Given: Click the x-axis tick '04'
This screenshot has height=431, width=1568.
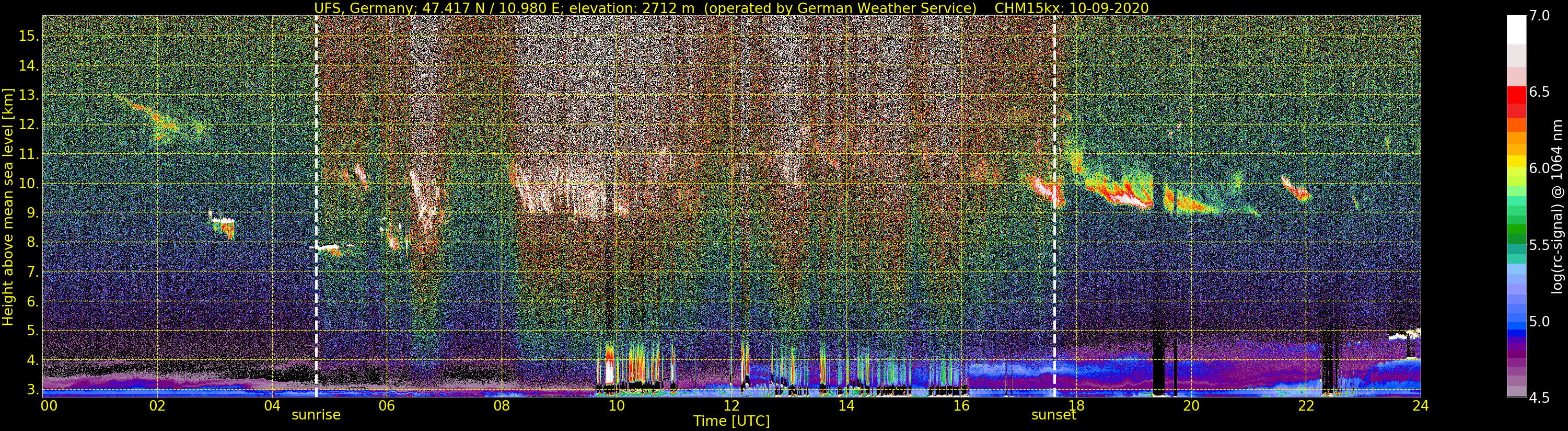Looking at the screenshot, I should tap(272, 406).
